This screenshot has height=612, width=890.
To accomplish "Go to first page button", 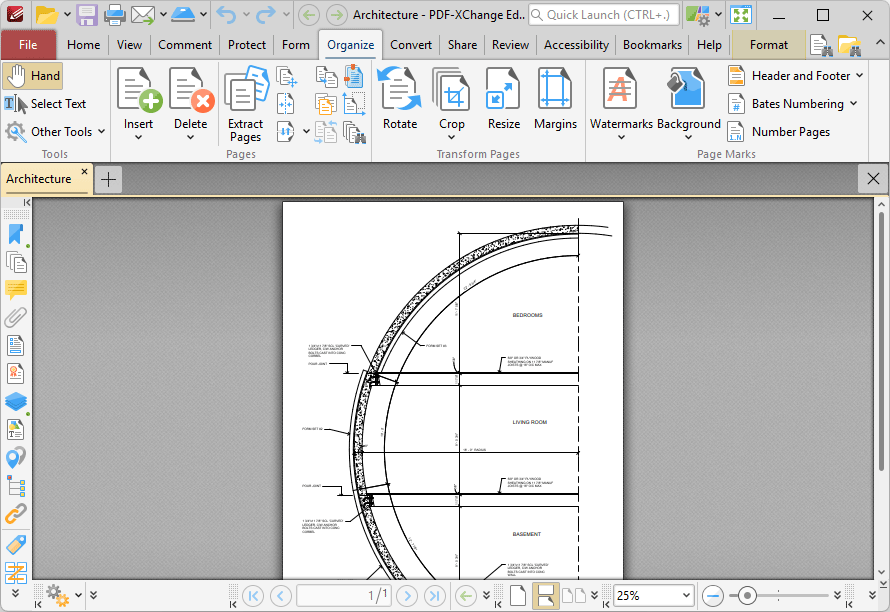I will (253, 596).
